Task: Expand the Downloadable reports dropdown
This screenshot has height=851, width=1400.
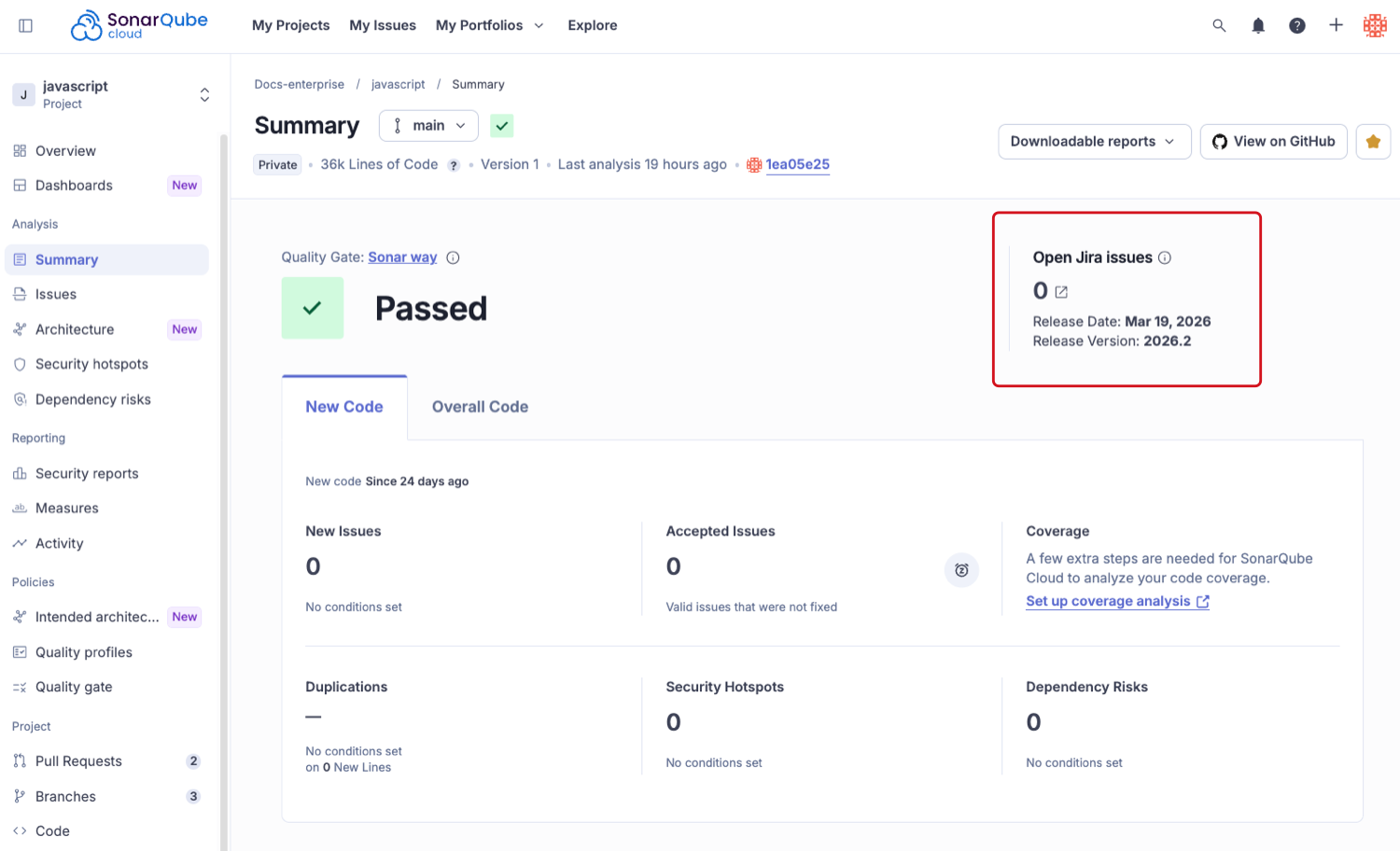Action: point(1094,141)
